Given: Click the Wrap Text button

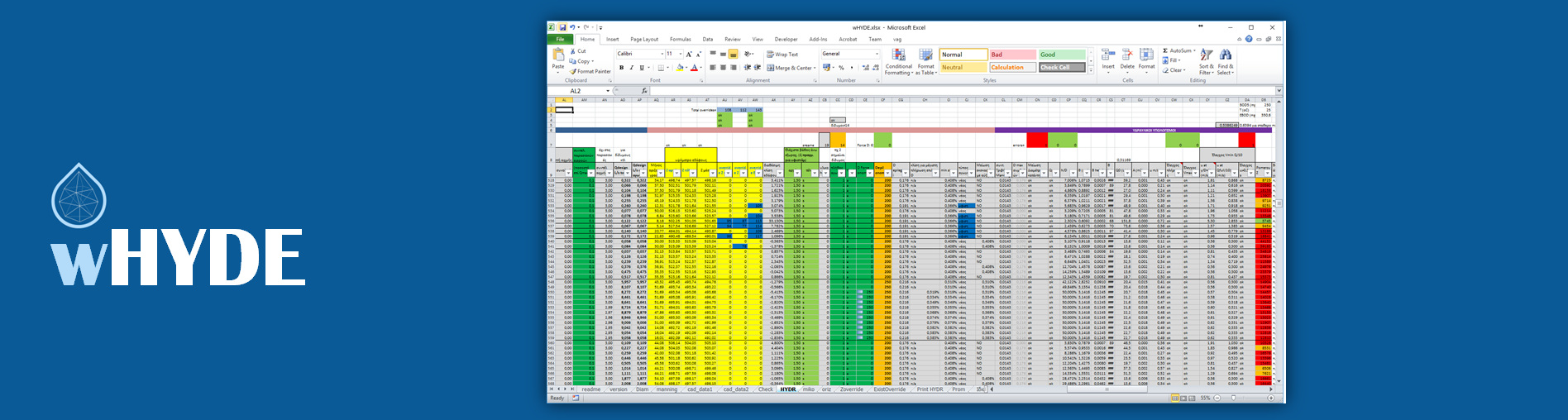Looking at the screenshot, I should coord(782,55).
